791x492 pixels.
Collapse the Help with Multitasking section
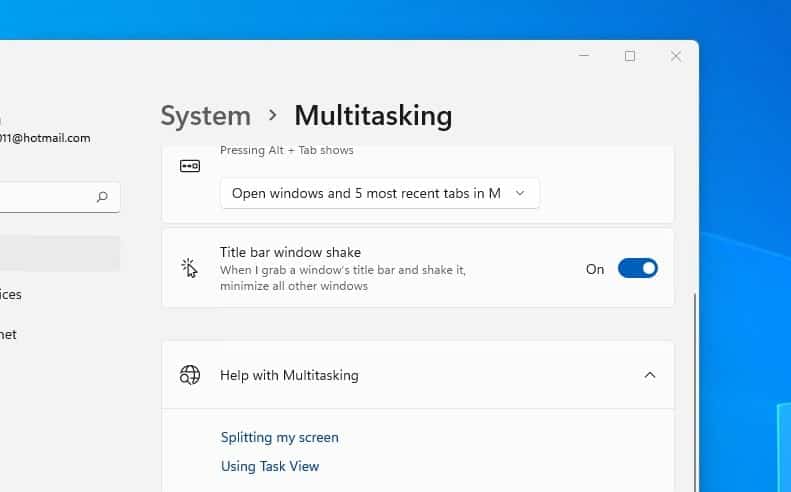(650, 375)
